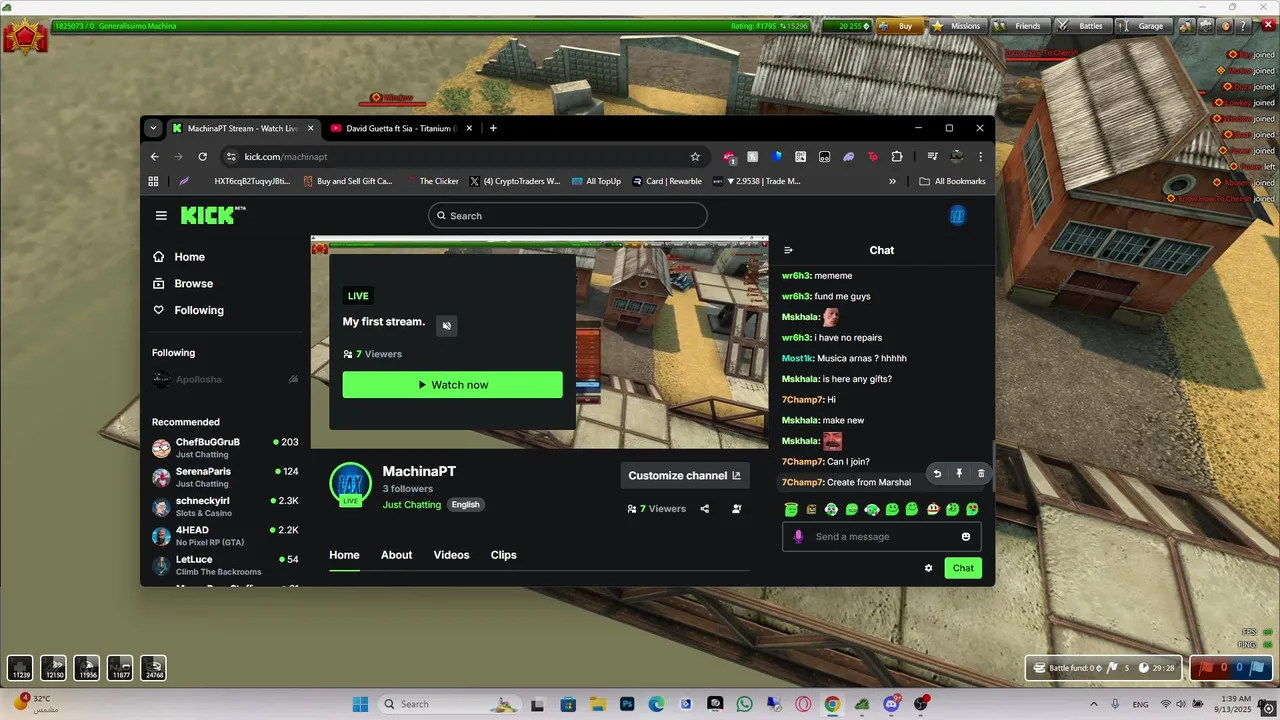Open schneckyirl recommended channel
1280x720 pixels.
coord(225,507)
